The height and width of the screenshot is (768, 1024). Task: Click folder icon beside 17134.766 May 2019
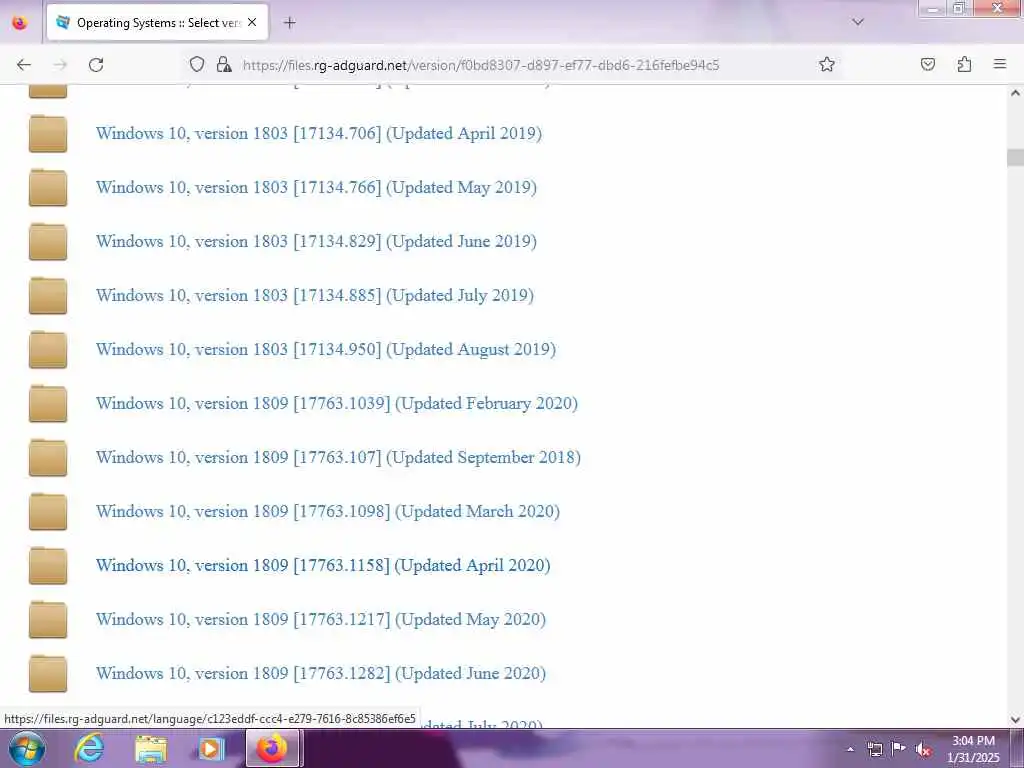pyautogui.click(x=48, y=187)
